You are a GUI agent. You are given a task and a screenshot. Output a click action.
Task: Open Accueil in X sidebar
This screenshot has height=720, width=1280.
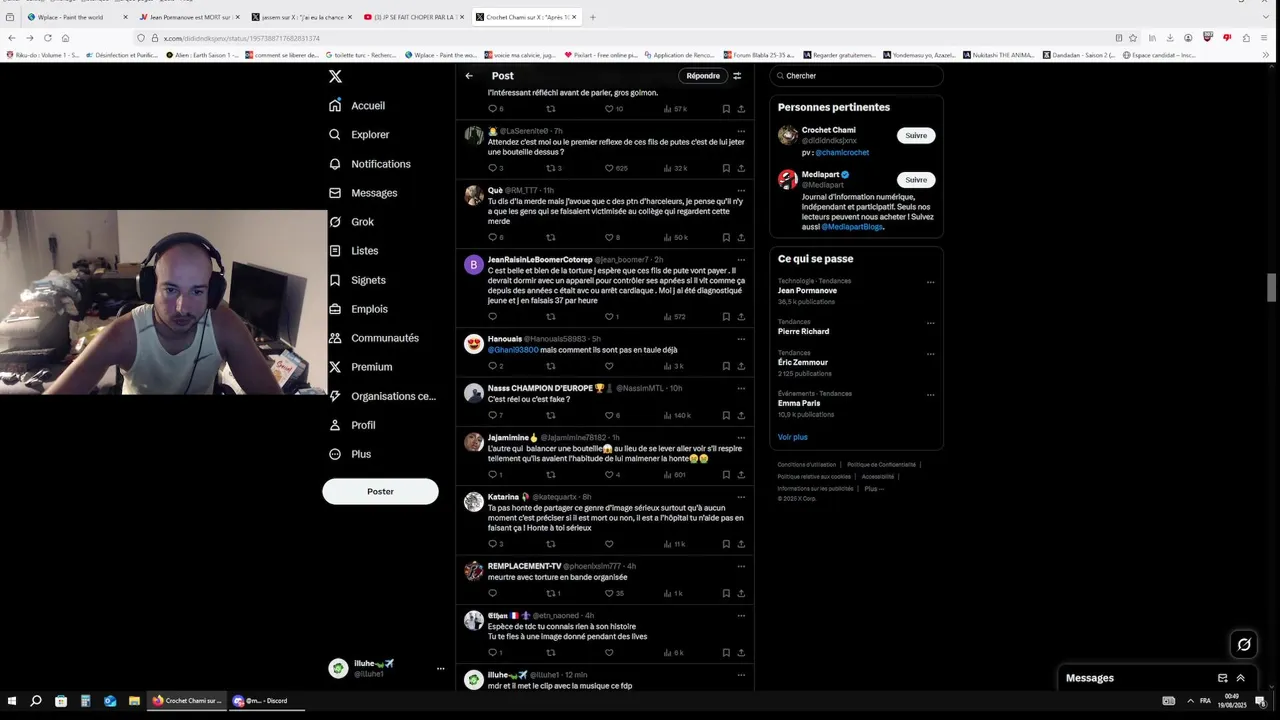(357, 106)
